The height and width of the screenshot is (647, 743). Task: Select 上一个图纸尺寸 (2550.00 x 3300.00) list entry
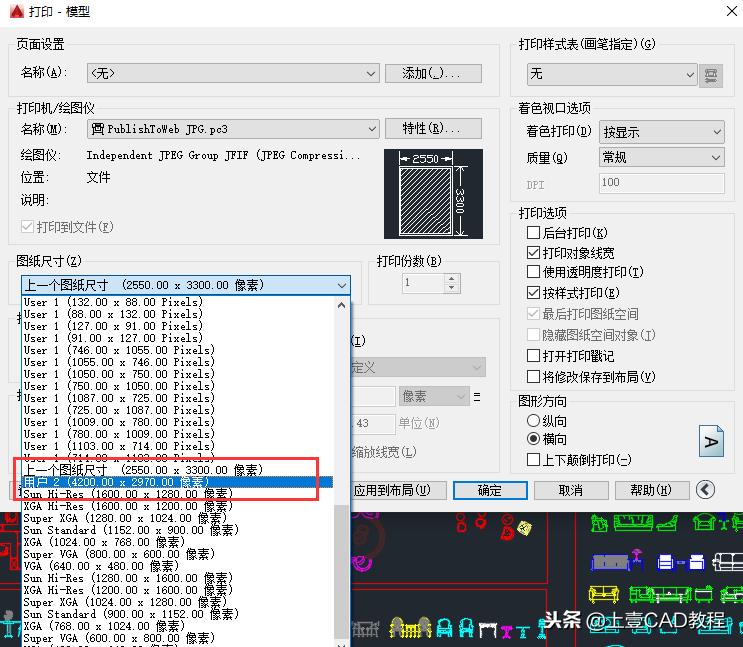[178, 470]
